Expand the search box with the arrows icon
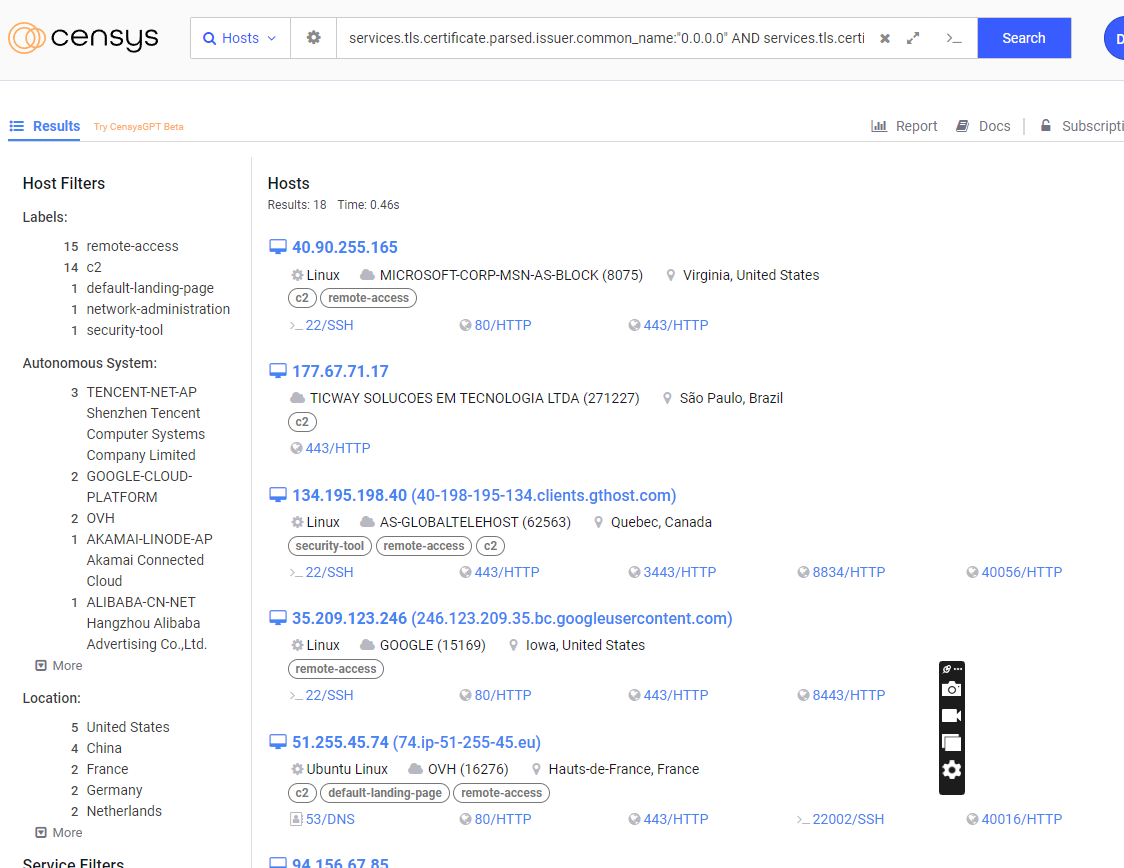The height and width of the screenshot is (868, 1124). pos(913,38)
